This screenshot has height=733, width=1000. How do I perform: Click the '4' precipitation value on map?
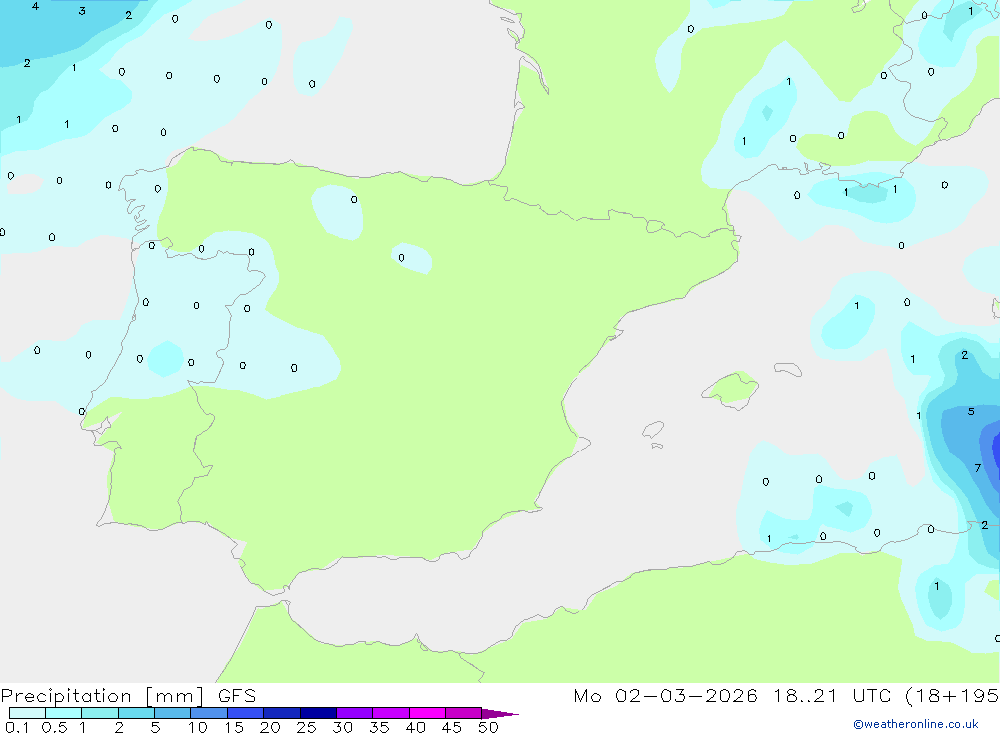click(x=35, y=6)
